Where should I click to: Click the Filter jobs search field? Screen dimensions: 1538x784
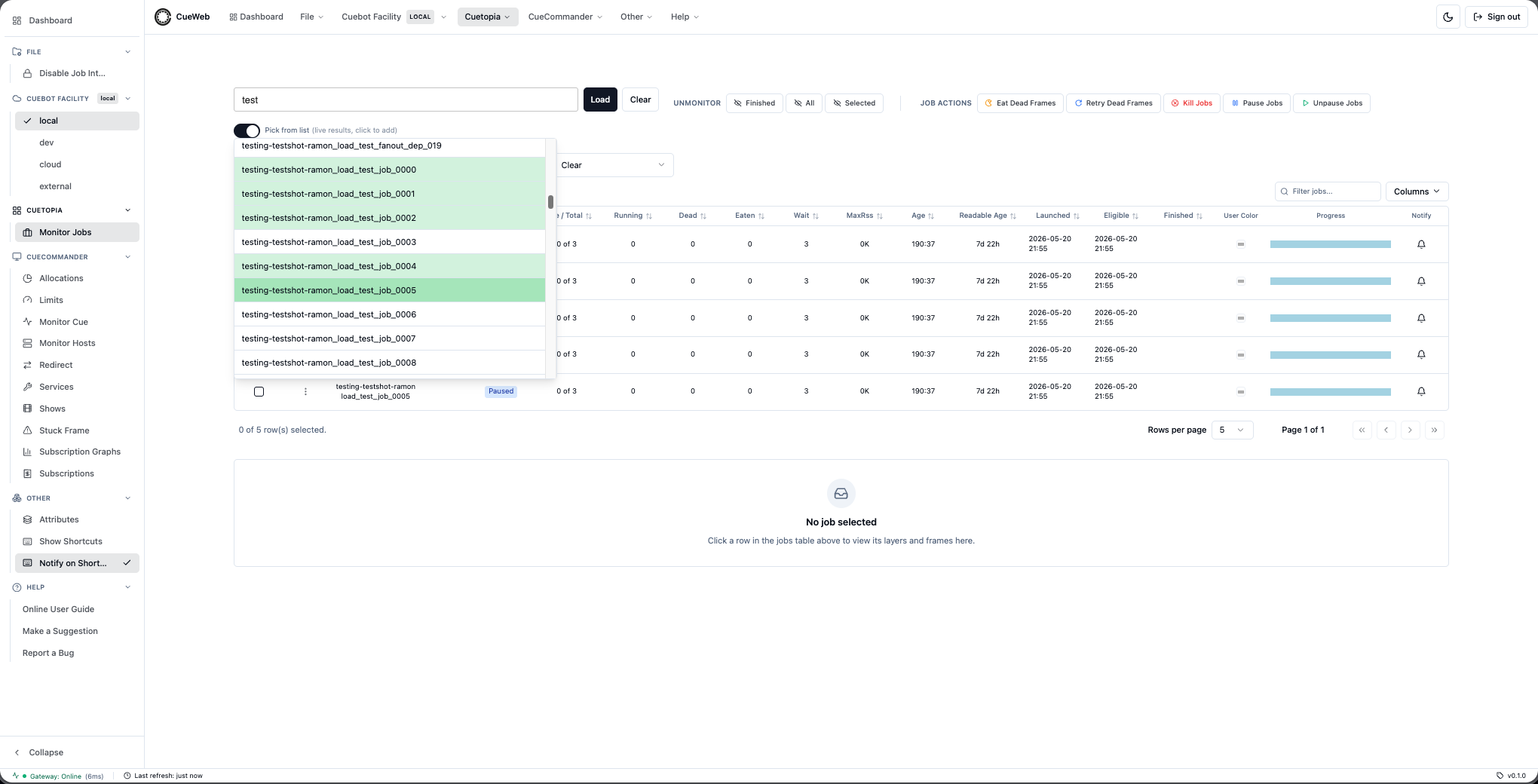1328,191
